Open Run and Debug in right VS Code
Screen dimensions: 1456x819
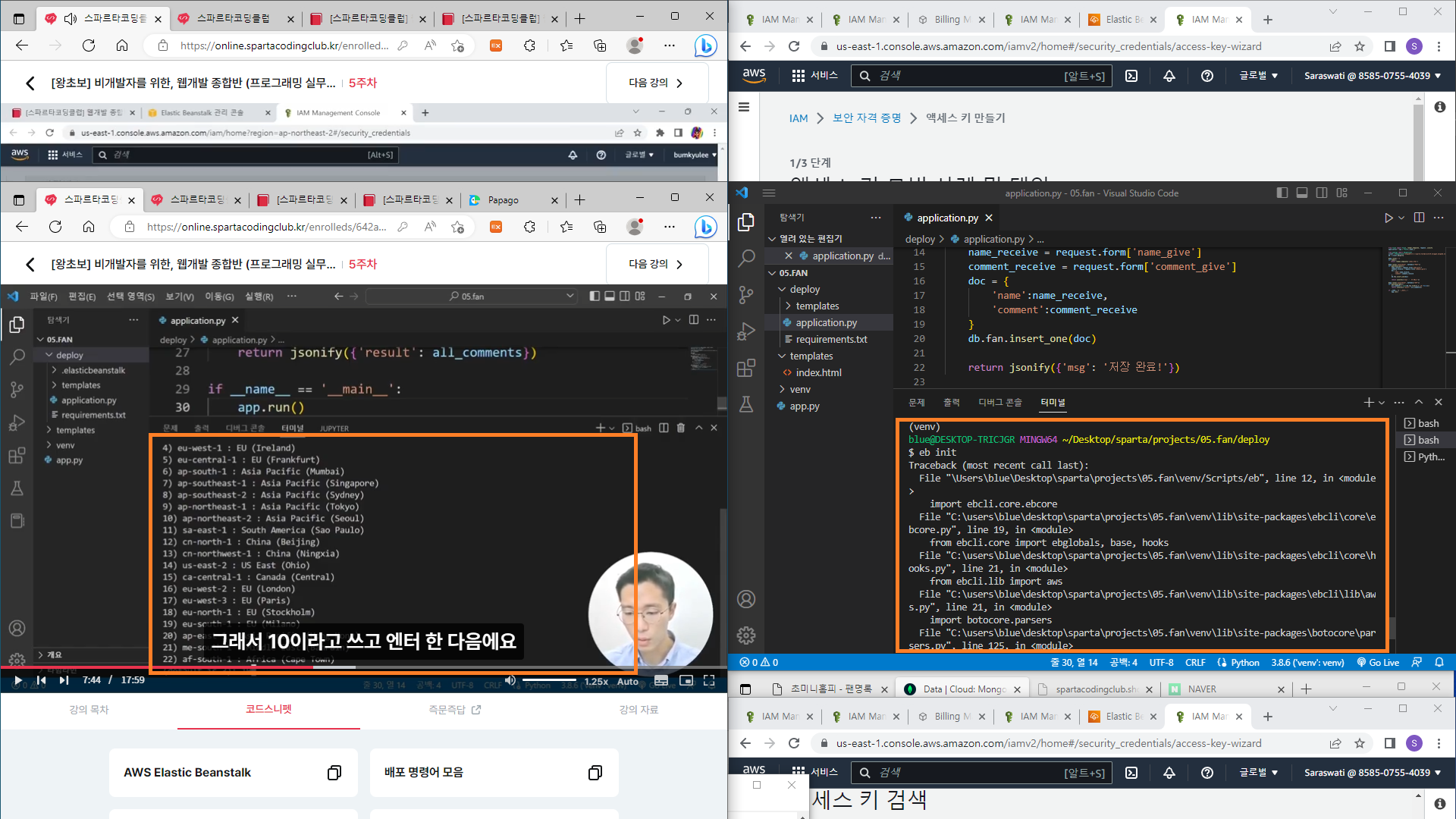pyautogui.click(x=746, y=331)
